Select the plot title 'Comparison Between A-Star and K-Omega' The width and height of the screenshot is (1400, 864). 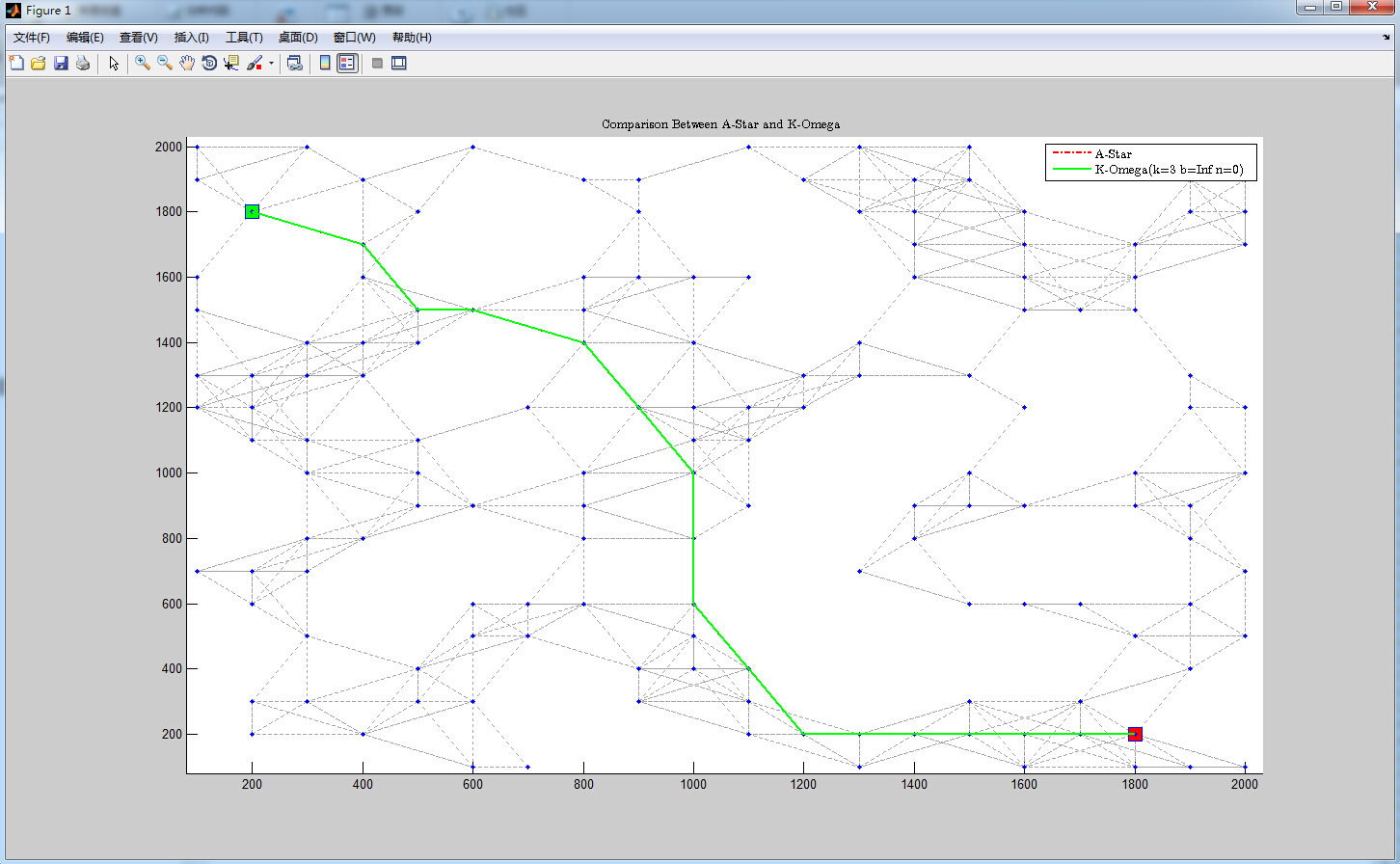[720, 124]
